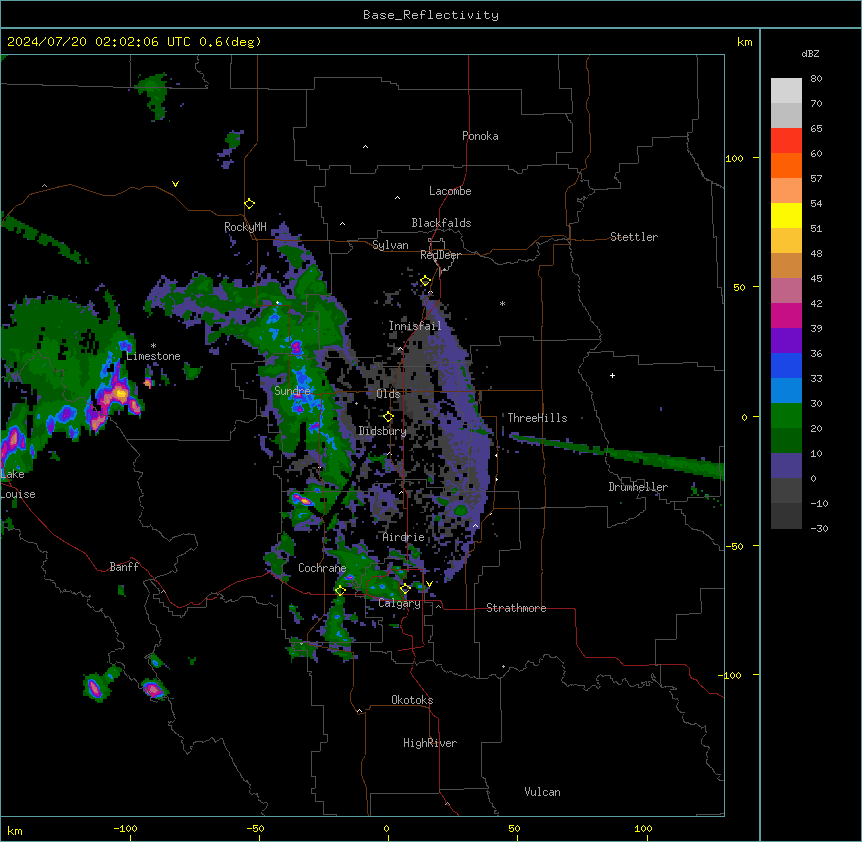Pick the slate purple 10-0 dBZ legend swatch
The image size is (862, 842).
[x=786, y=466]
